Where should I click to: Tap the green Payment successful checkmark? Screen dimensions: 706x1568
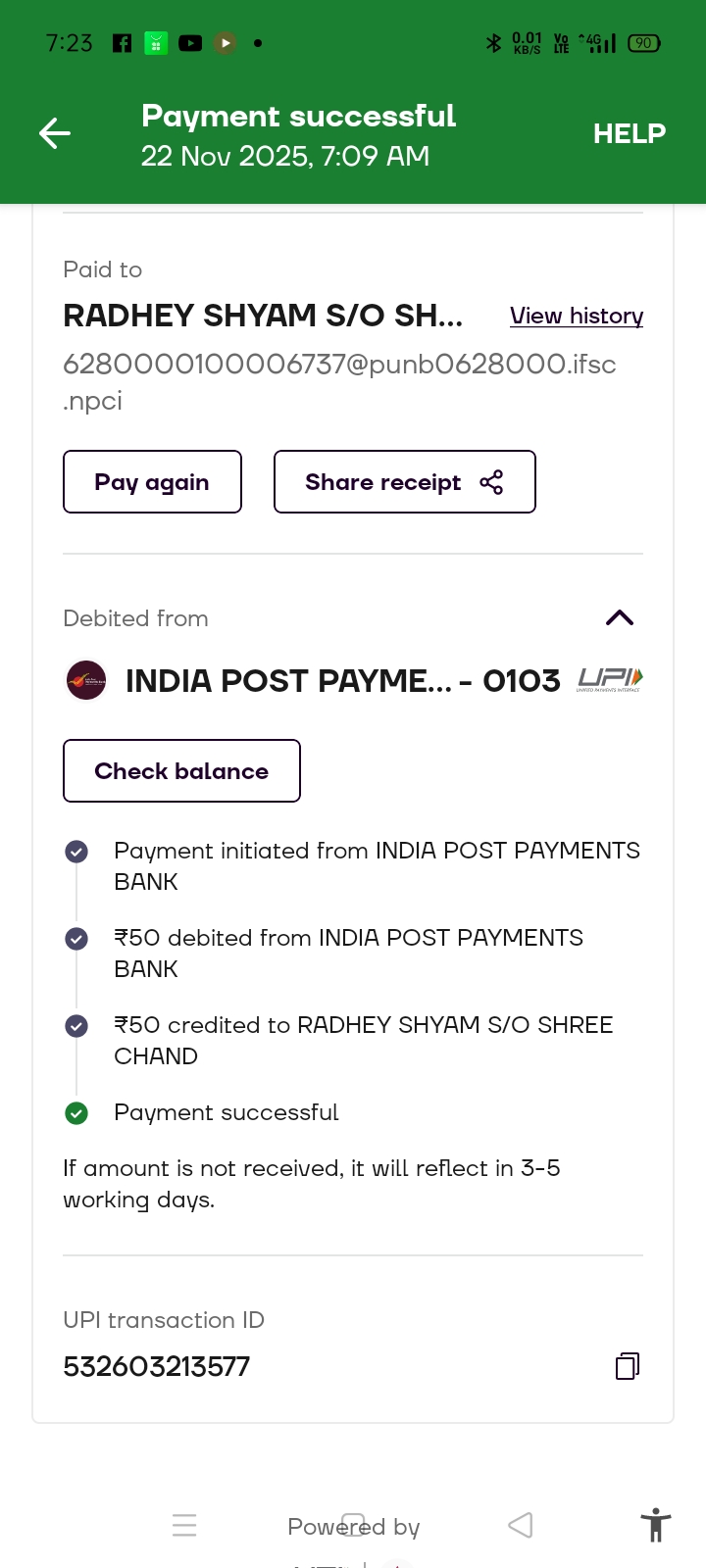pos(76,1112)
